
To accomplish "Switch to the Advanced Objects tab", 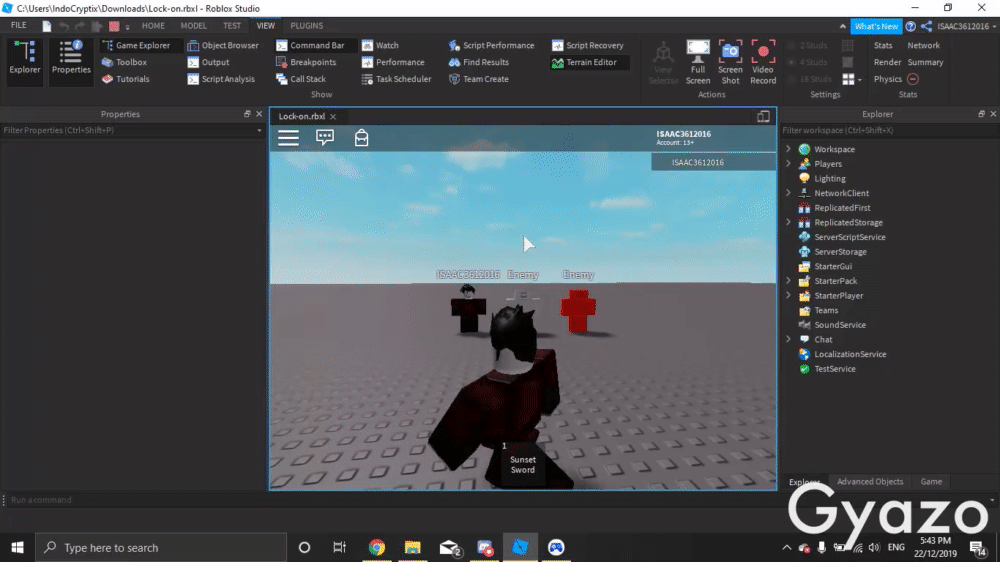I will pos(870,482).
